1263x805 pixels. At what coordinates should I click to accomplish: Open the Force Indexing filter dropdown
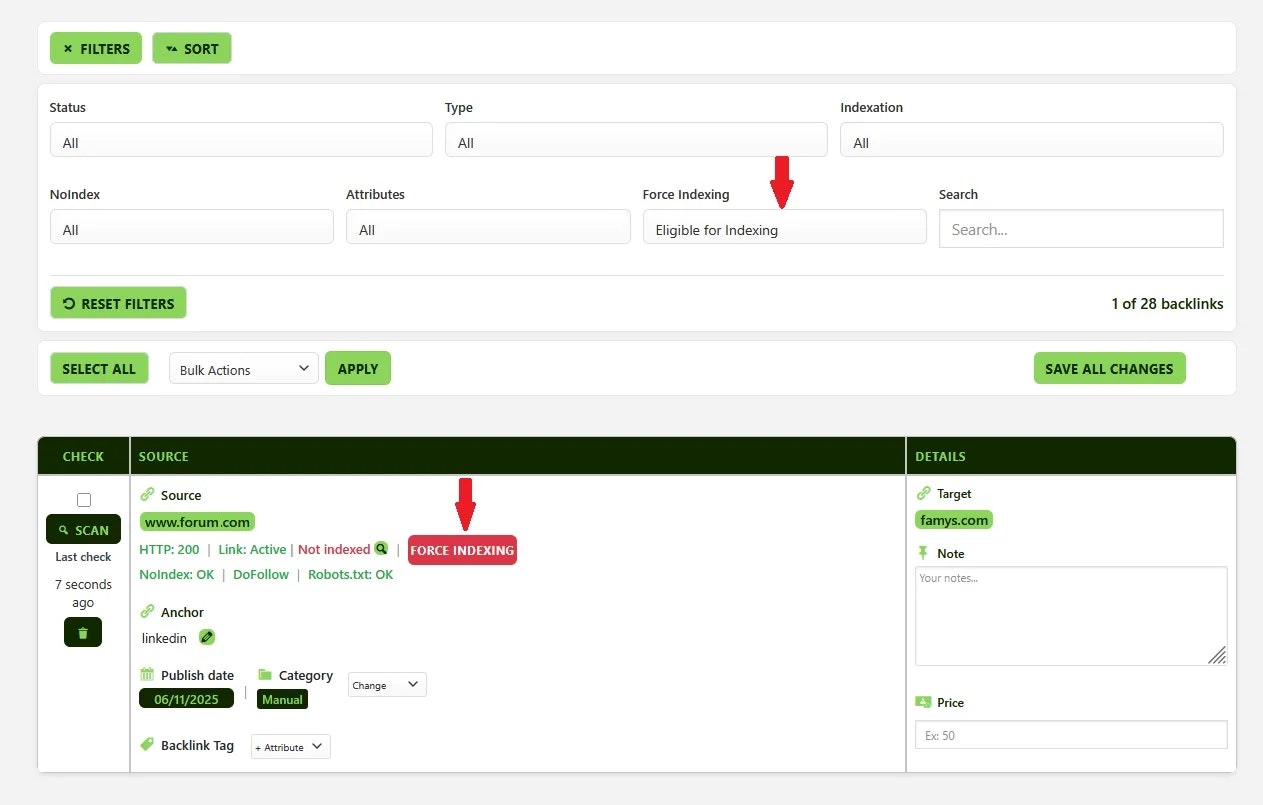click(x=784, y=229)
